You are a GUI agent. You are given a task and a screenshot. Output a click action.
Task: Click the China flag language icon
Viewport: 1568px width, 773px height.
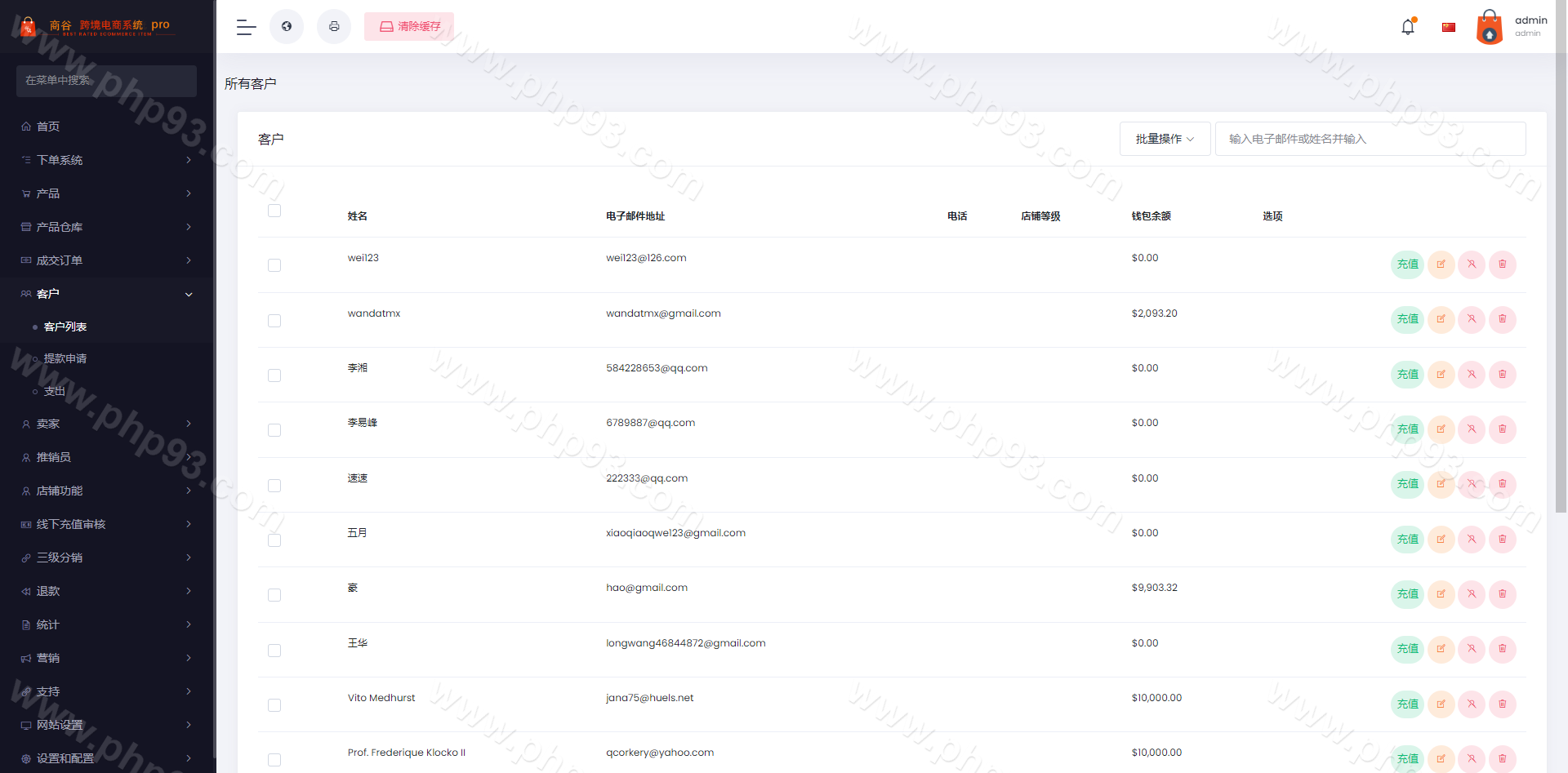tap(1449, 27)
